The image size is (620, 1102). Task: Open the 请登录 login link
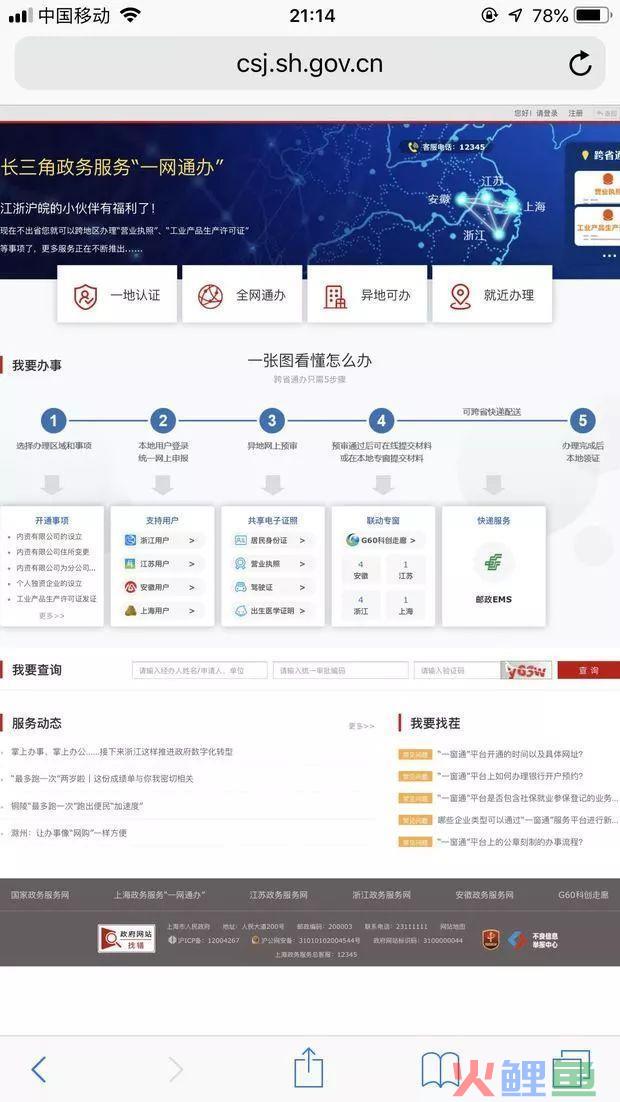point(547,114)
